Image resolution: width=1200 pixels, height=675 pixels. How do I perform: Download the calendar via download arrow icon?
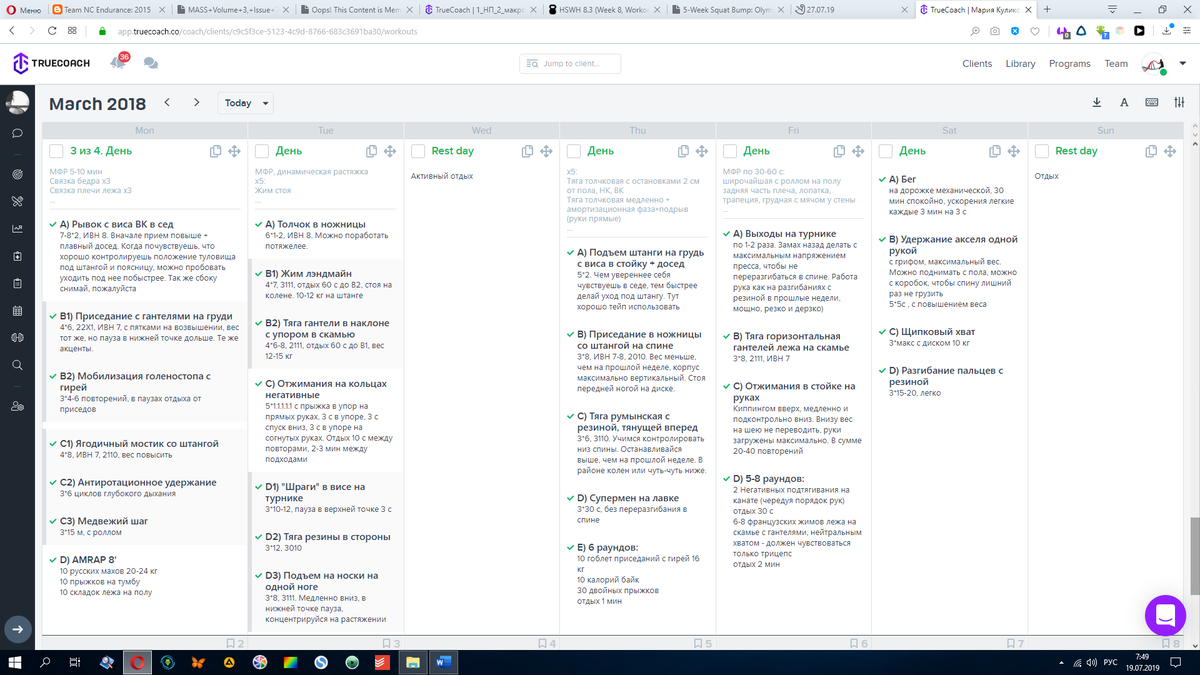tap(1097, 102)
